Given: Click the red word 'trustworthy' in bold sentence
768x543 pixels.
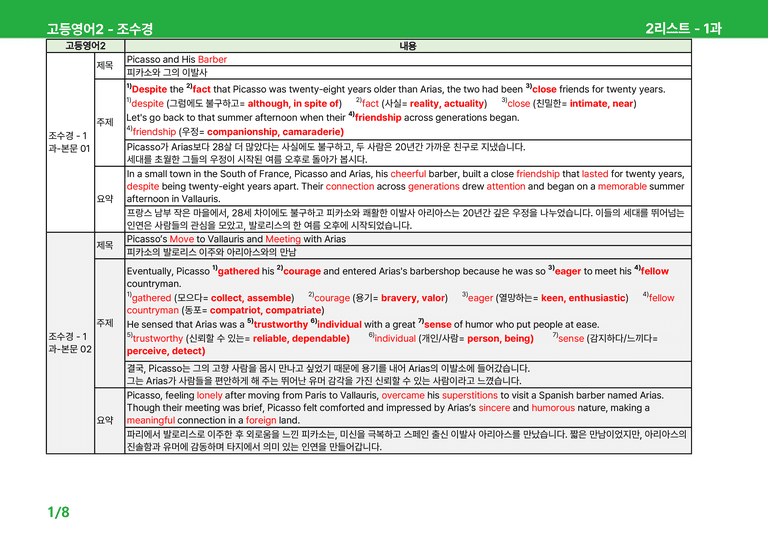Looking at the screenshot, I should click(281, 324).
